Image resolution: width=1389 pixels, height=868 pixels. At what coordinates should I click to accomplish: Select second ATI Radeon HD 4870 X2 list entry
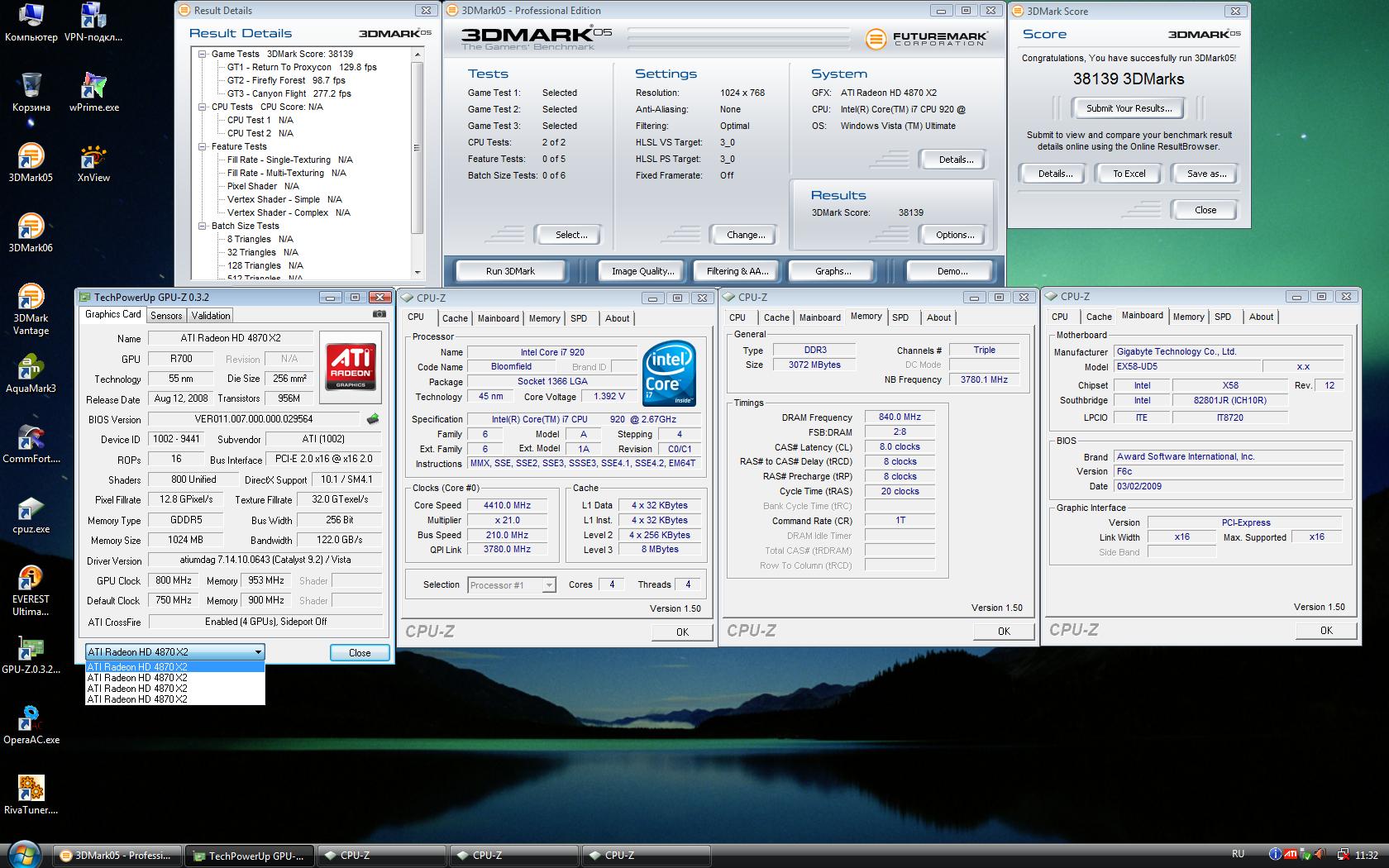click(x=175, y=678)
